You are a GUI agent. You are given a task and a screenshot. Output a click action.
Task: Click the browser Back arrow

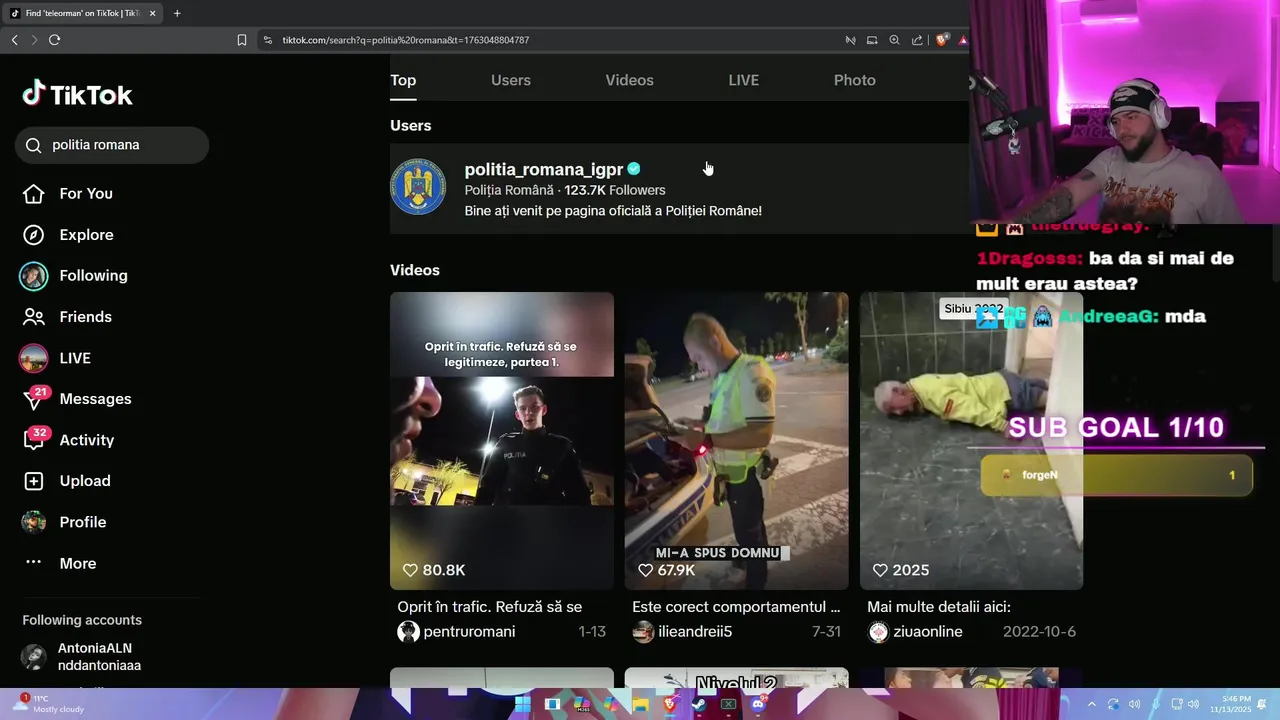[14, 40]
